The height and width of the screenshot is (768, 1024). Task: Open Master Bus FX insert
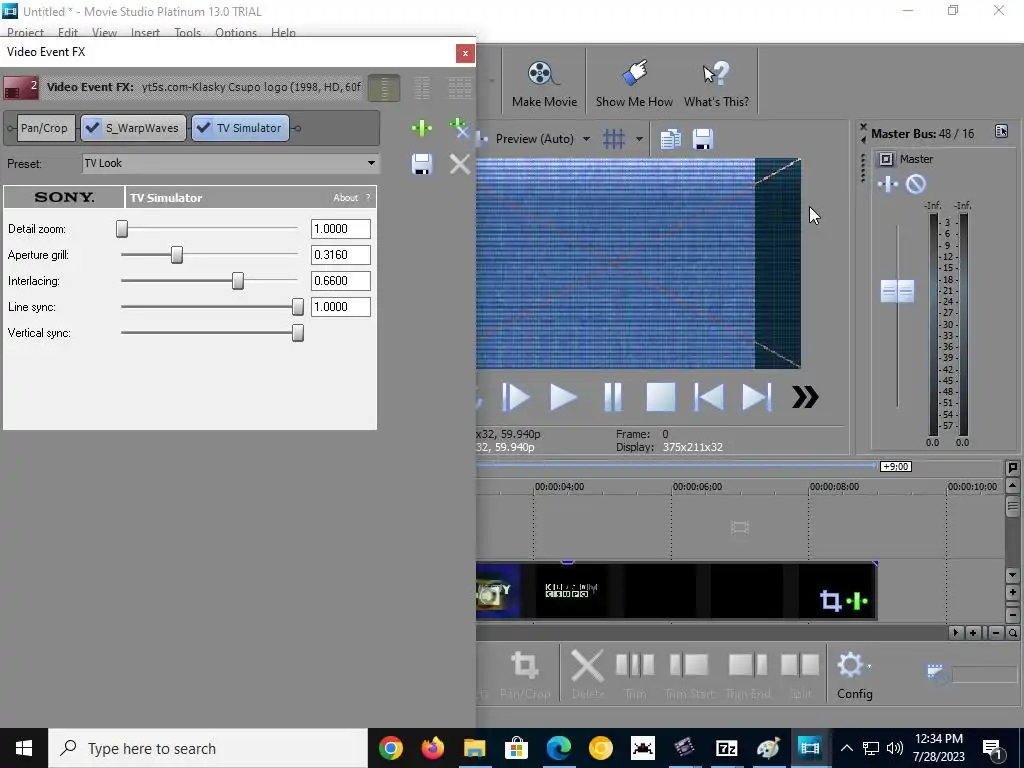pyautogui.click(x=888, y=184)
